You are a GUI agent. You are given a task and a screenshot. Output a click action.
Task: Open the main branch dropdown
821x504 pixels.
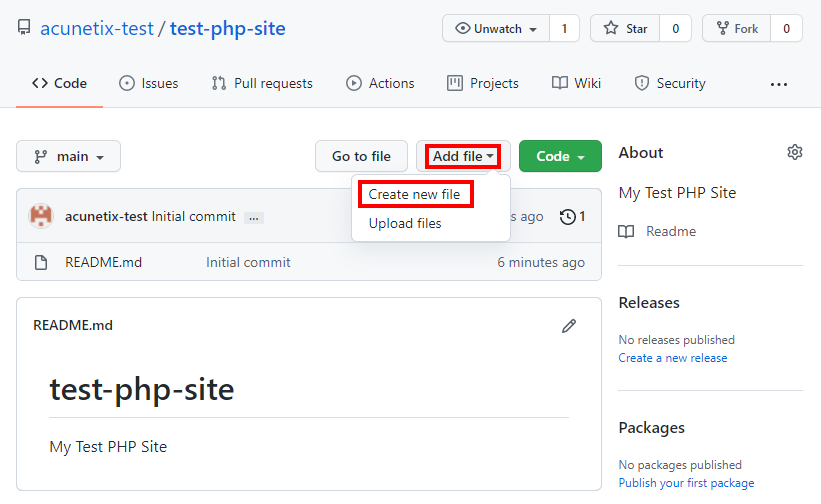point(69,156)
